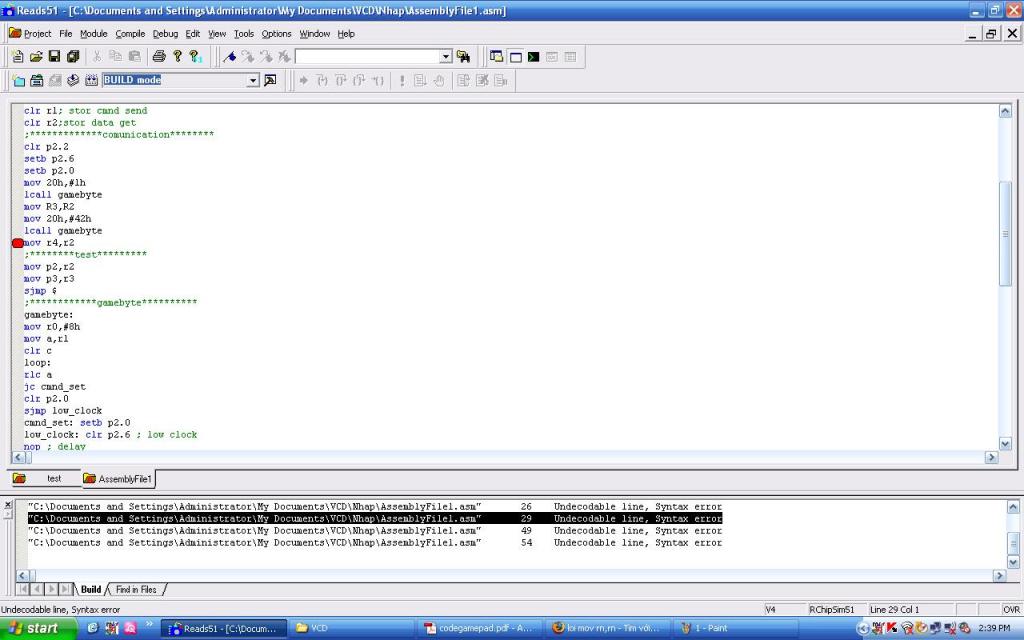The height and width of the screenshot is (640, 1024).
Task: Click the new project icon on second toolbar
Action: point(18,80)
